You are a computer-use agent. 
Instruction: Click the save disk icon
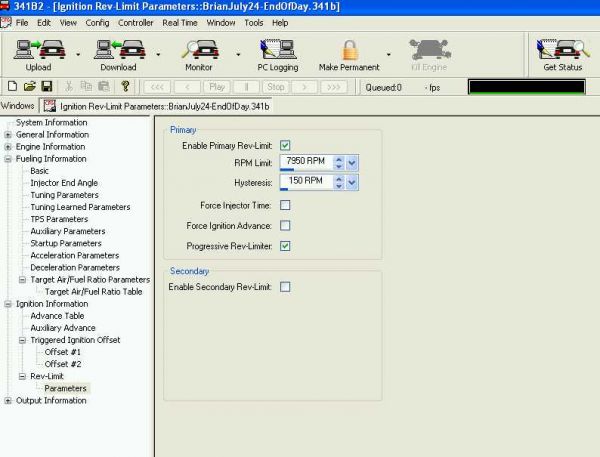tap(47, 87)
